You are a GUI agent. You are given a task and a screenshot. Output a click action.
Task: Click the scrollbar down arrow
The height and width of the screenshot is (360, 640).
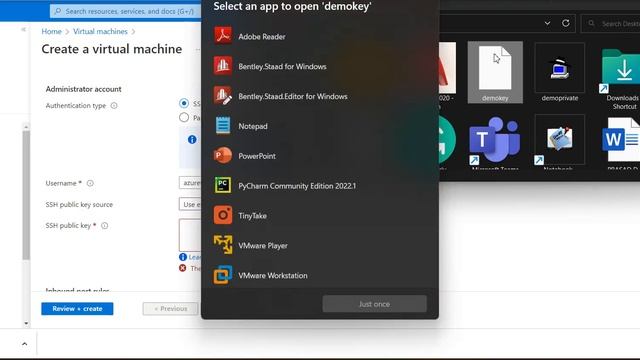26,323
